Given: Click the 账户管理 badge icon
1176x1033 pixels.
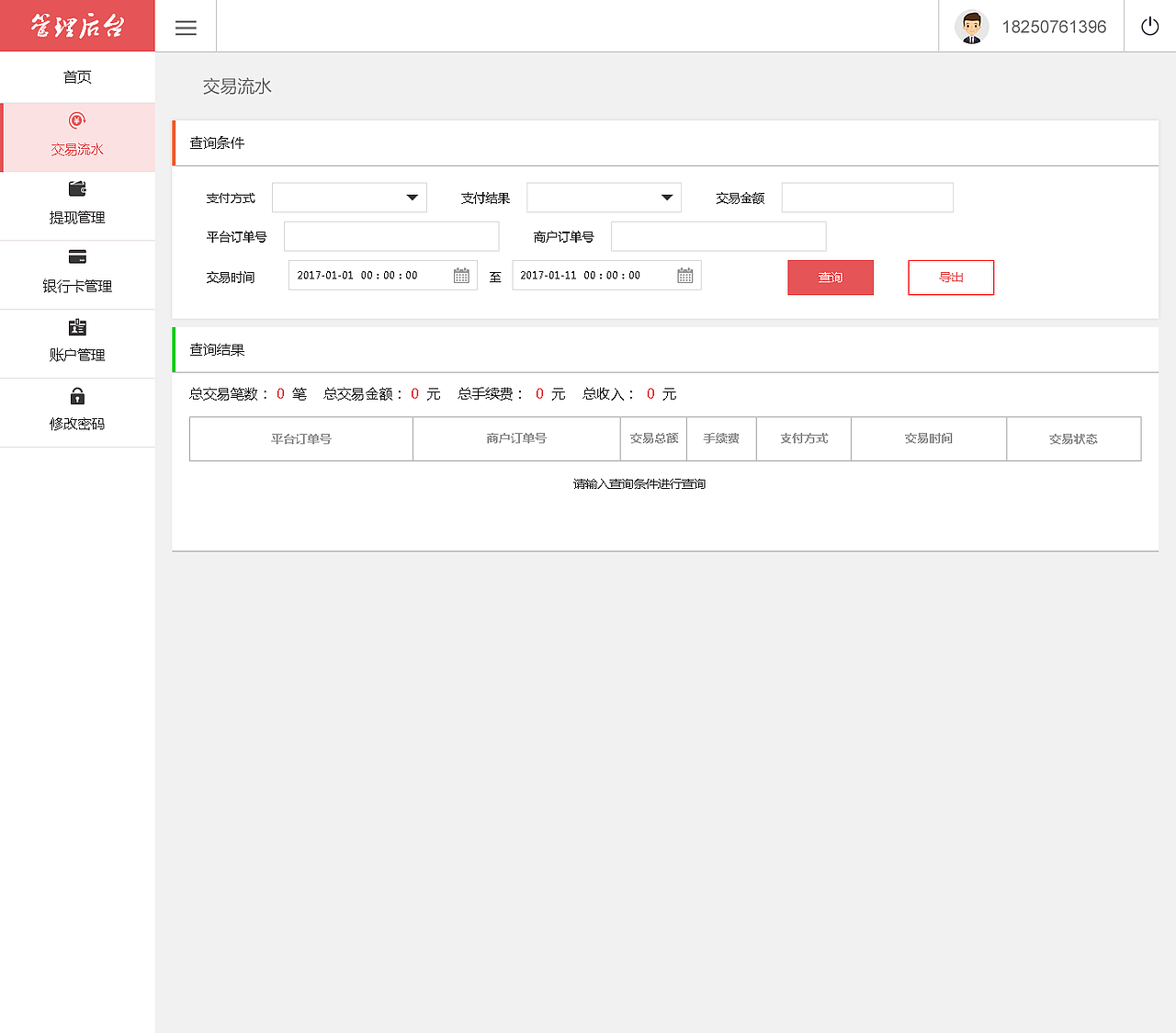Looking at the screenshot, I should pos(77,327).
